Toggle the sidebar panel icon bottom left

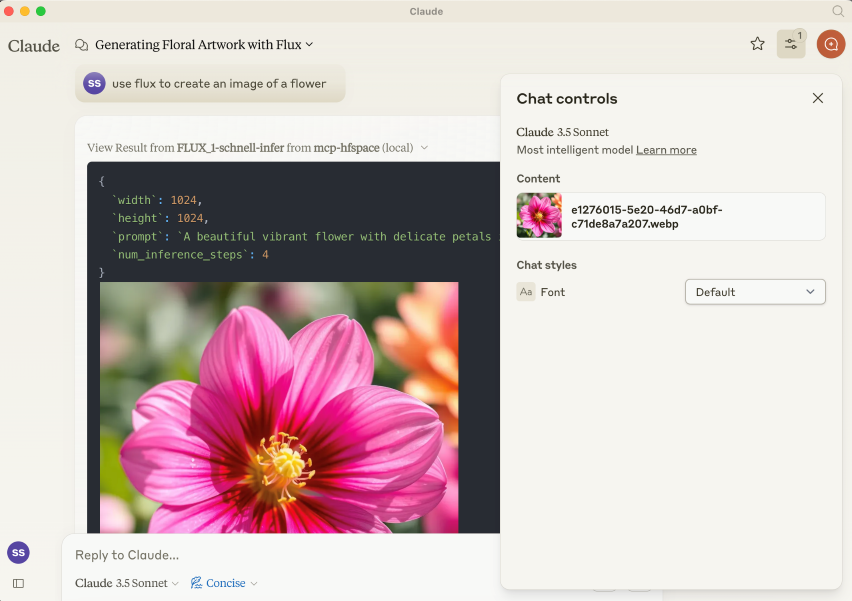17,583
